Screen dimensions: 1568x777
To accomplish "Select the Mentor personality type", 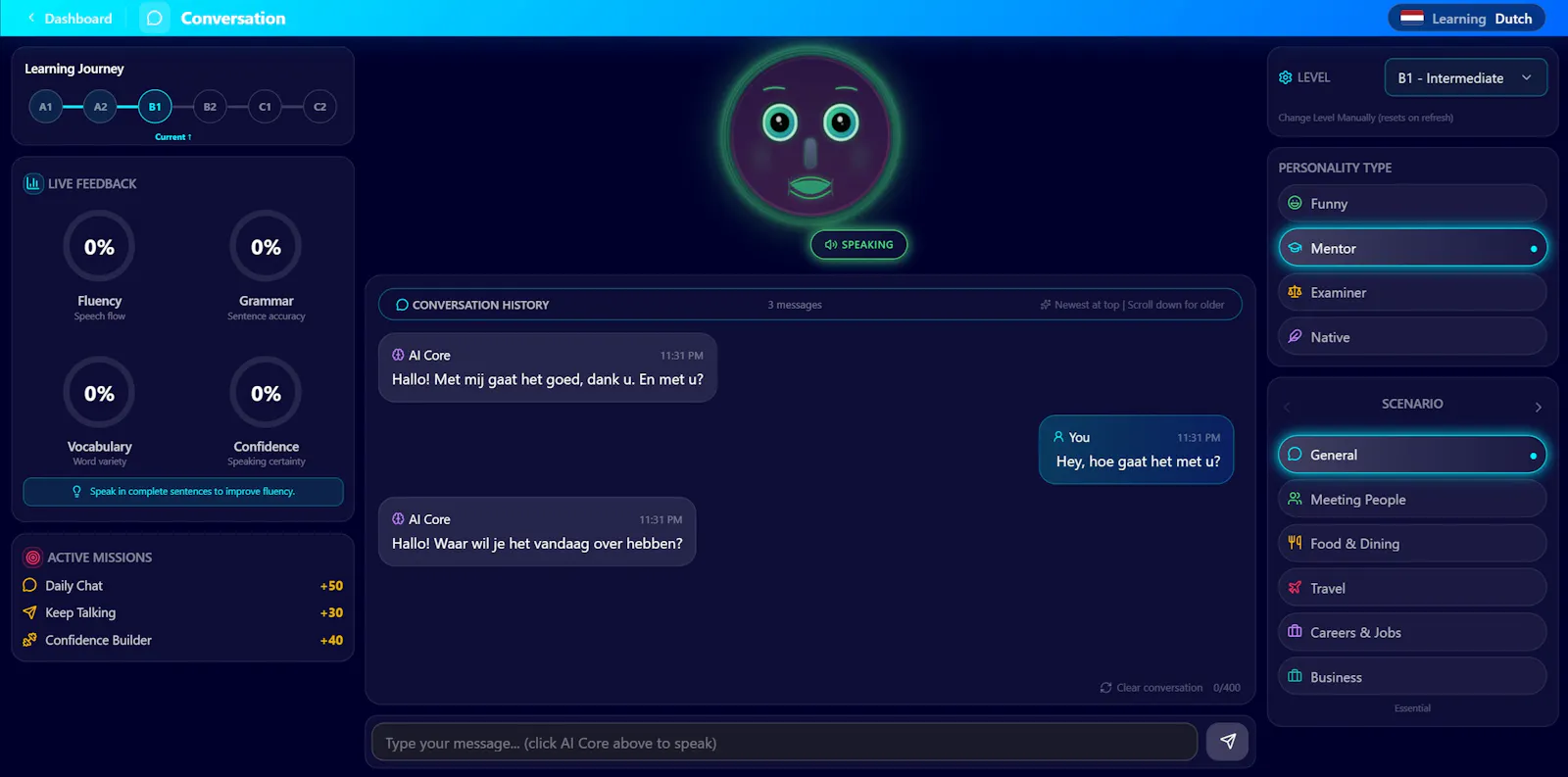I will click(1412, 248).
